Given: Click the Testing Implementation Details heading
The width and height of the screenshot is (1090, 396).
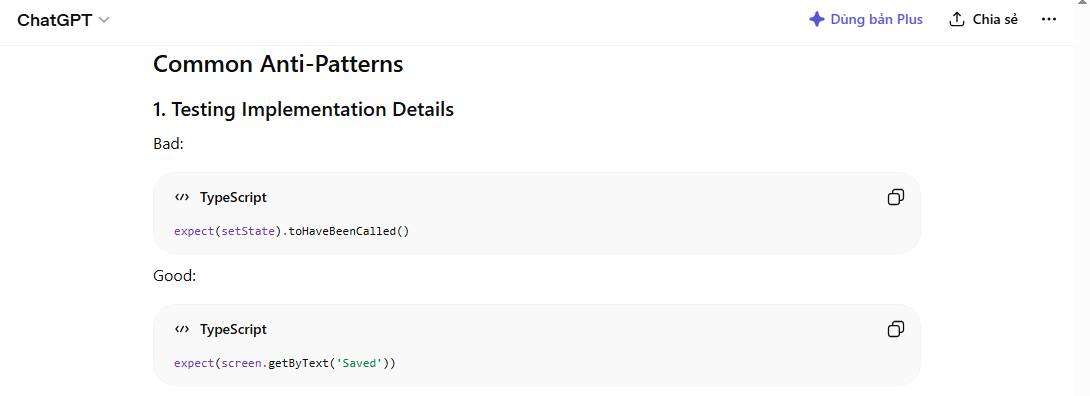Looking at the screenshot, I should tap(303, 109).
